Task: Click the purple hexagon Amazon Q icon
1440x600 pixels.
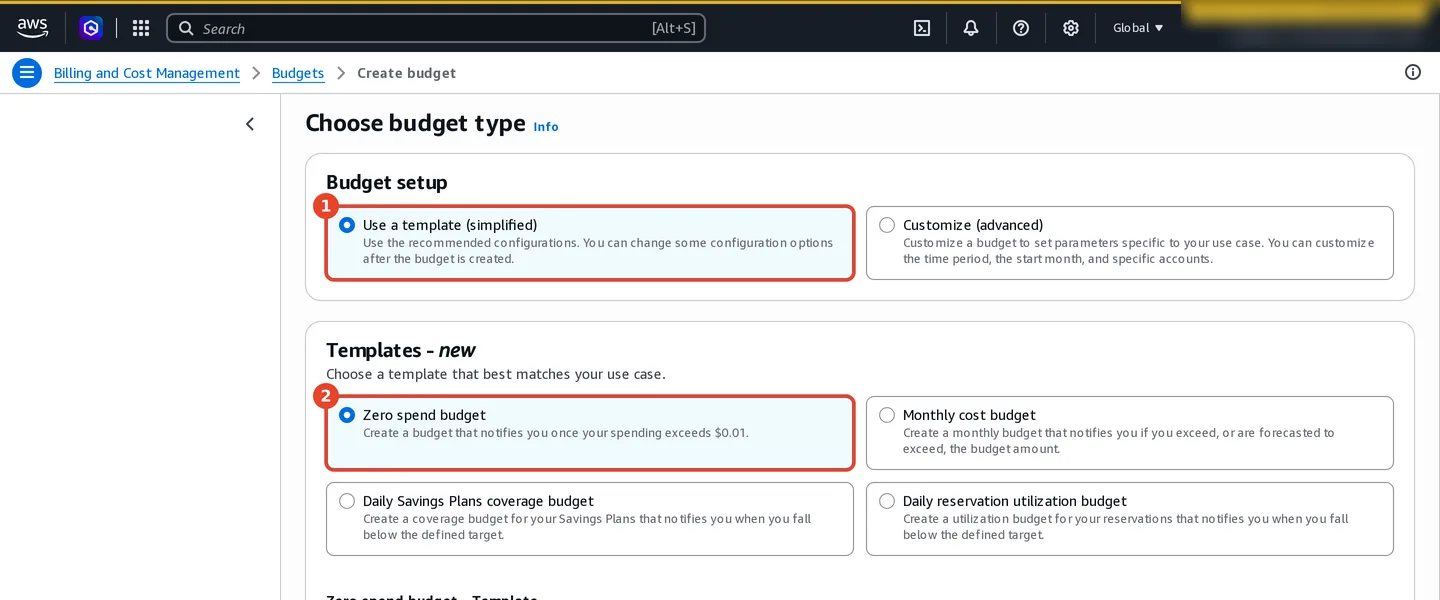Action: pos(91,28)
